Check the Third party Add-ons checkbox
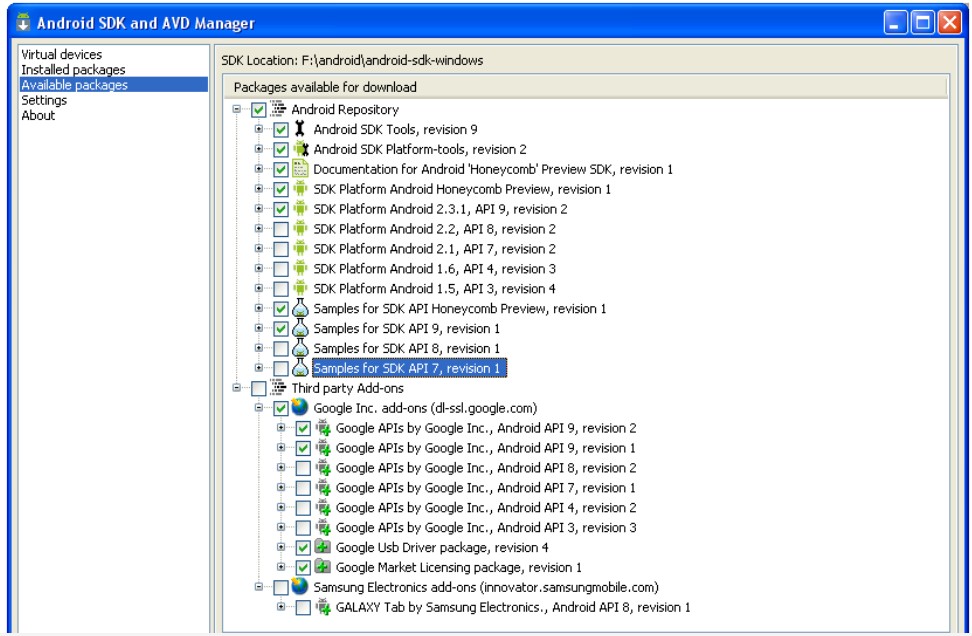Viewport: 972px width, 636px height. tap(258, 389)
